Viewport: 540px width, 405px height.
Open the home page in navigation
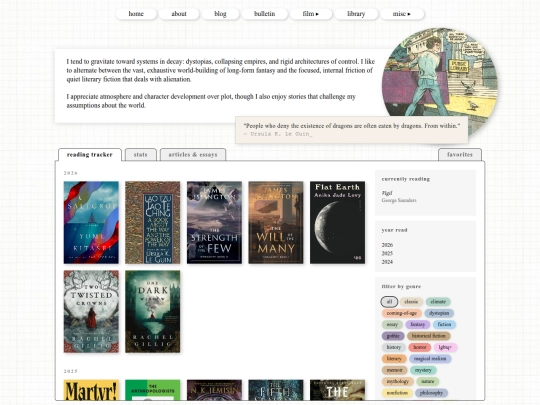click(136, 14)
